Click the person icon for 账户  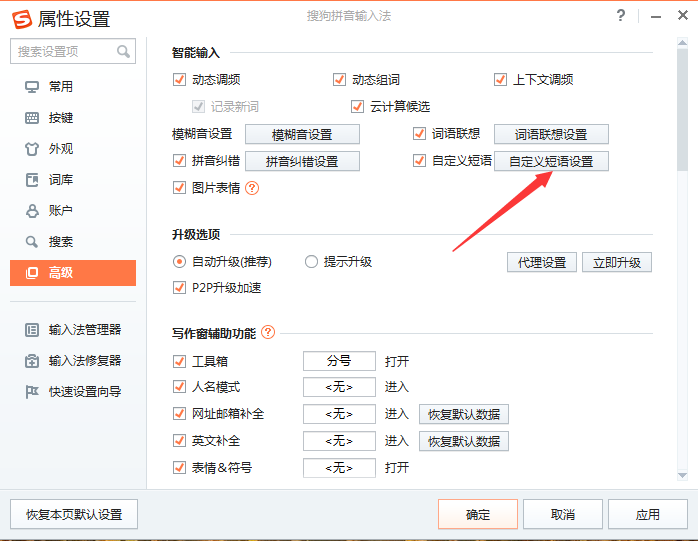pyautogui.click(x=32, y=211)
